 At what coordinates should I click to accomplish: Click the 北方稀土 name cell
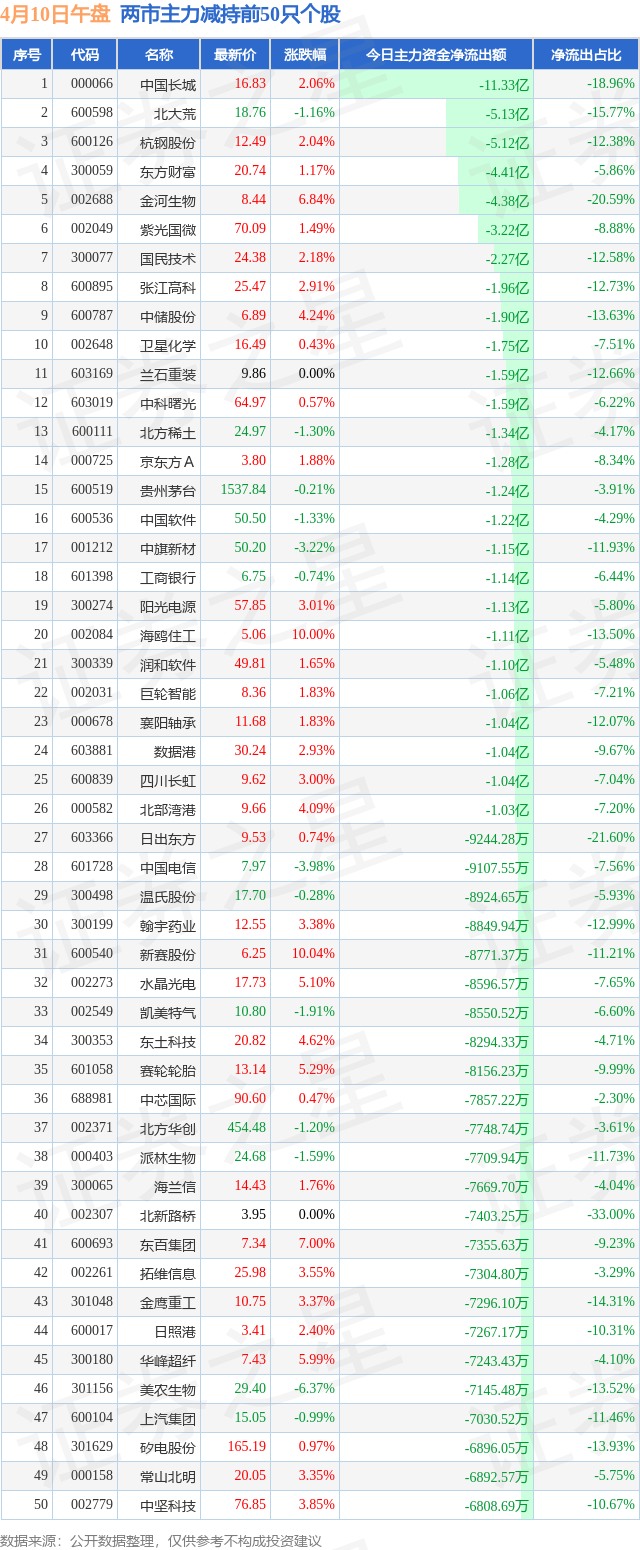[x=168, y=433]
